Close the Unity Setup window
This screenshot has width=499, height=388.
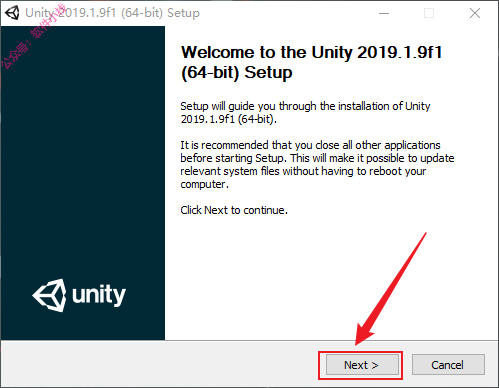coord(475,13)
